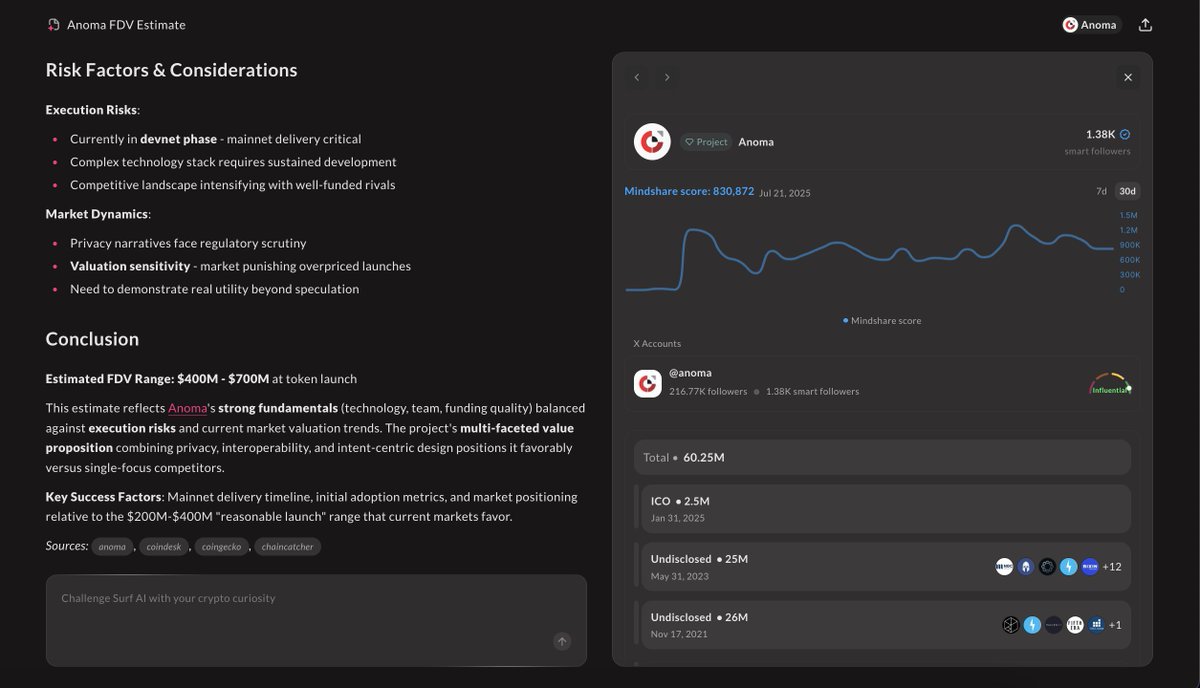The height and width of the screenshot is (688, 1200).
Task: Click the verified badge next to 1.38K
Action: click(1125, 134)
